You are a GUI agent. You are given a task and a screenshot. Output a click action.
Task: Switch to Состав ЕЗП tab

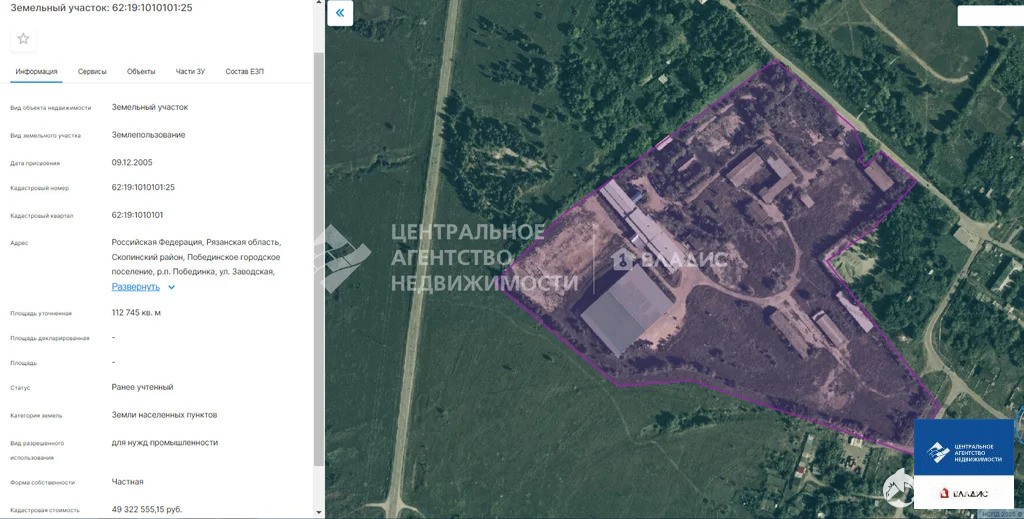click(x=245, y=72)
